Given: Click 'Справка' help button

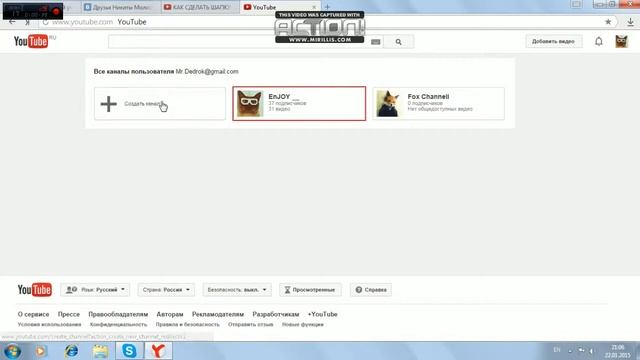Looking at the screenshot, I should click(371, 290).
